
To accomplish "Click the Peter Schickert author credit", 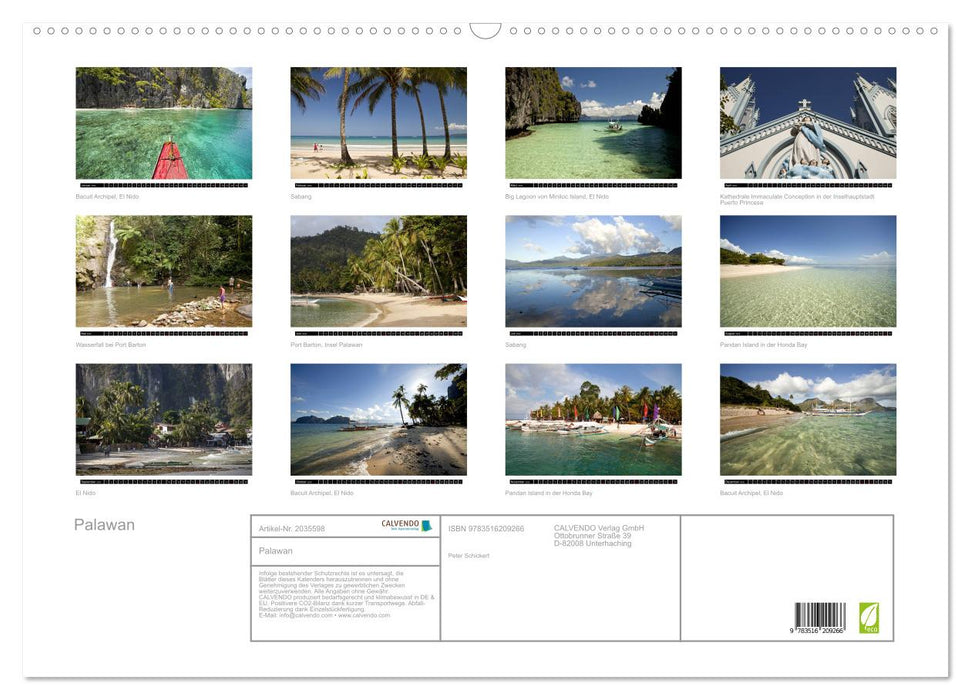I will pos(470,556).
